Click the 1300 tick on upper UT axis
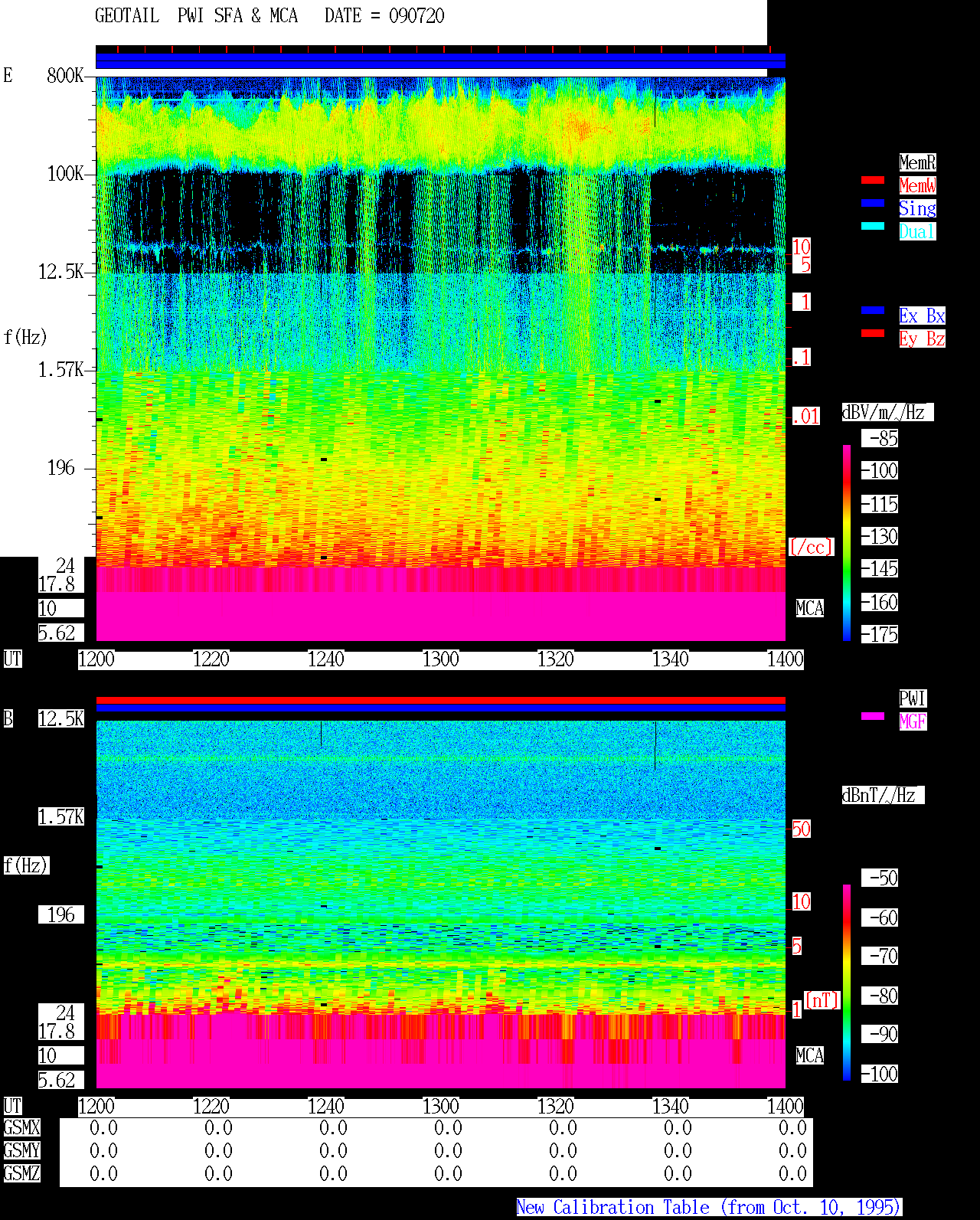Viewport: 980px width, 1220px height. [x=440, y=659]
